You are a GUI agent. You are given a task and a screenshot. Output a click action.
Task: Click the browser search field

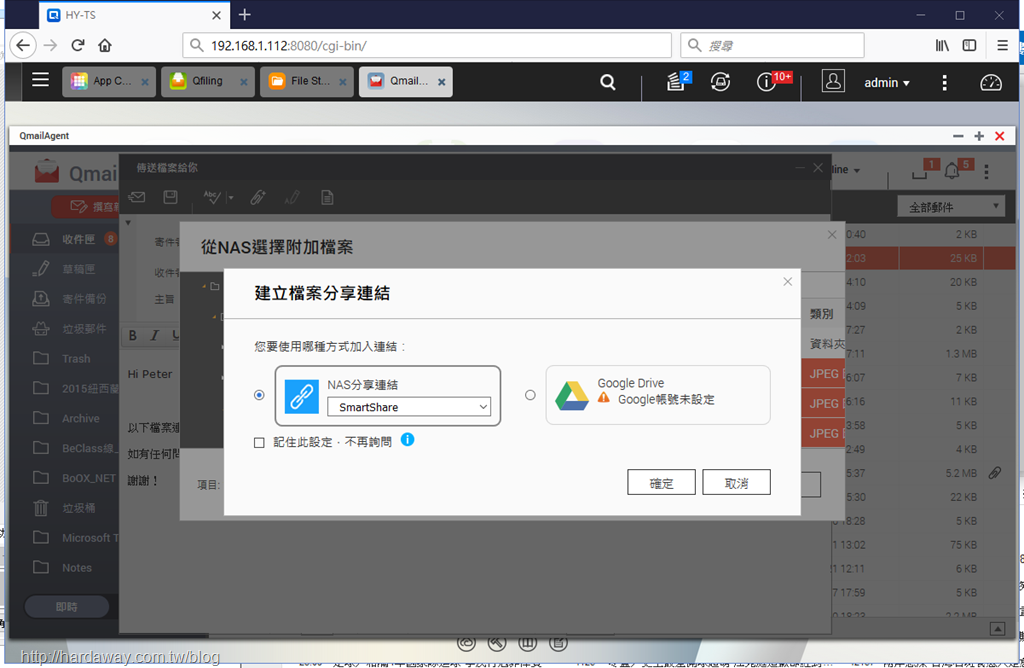point(773,45)
